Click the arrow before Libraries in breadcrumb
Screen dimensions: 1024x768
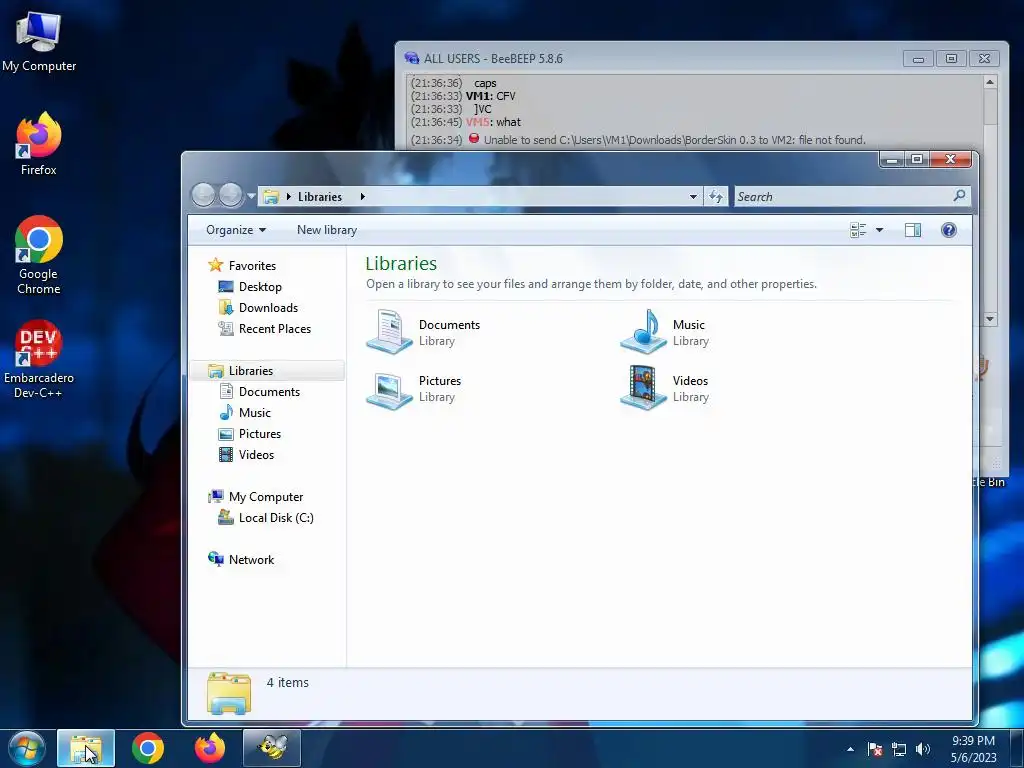pyautogui.click(x=289, y=197)
